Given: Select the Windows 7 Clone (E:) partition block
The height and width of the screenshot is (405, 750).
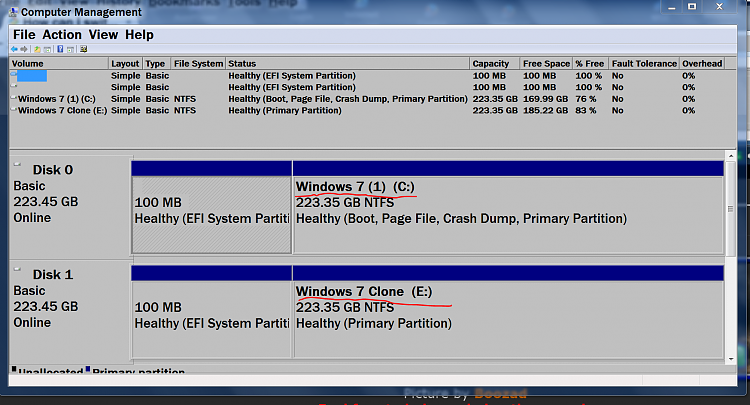Looking at the screenshot, I should (x=508, y=312).
